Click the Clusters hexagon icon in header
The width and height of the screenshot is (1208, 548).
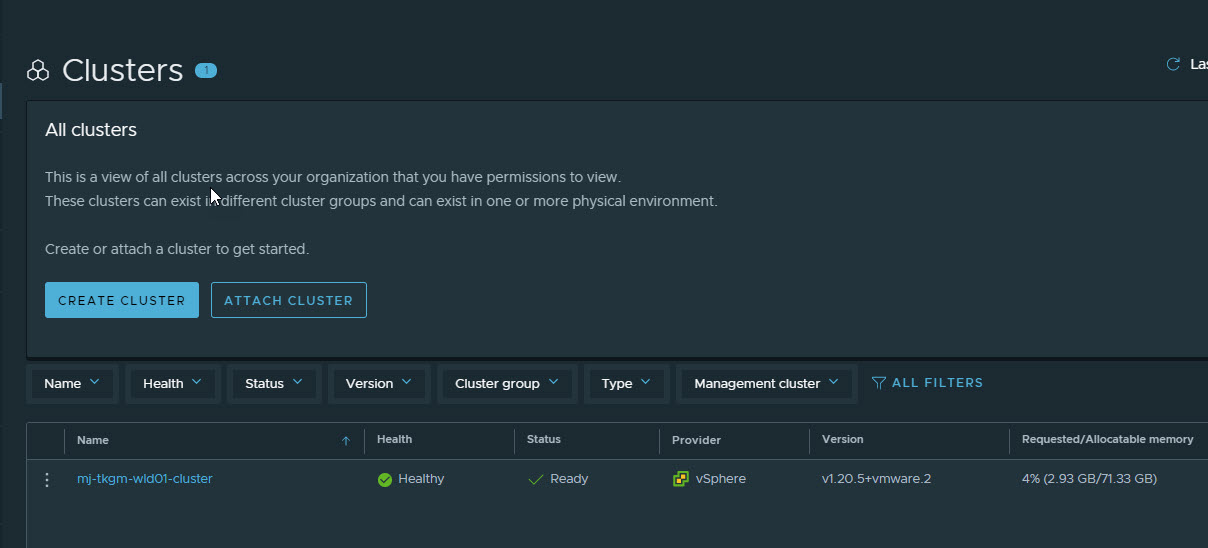point(38,71)
